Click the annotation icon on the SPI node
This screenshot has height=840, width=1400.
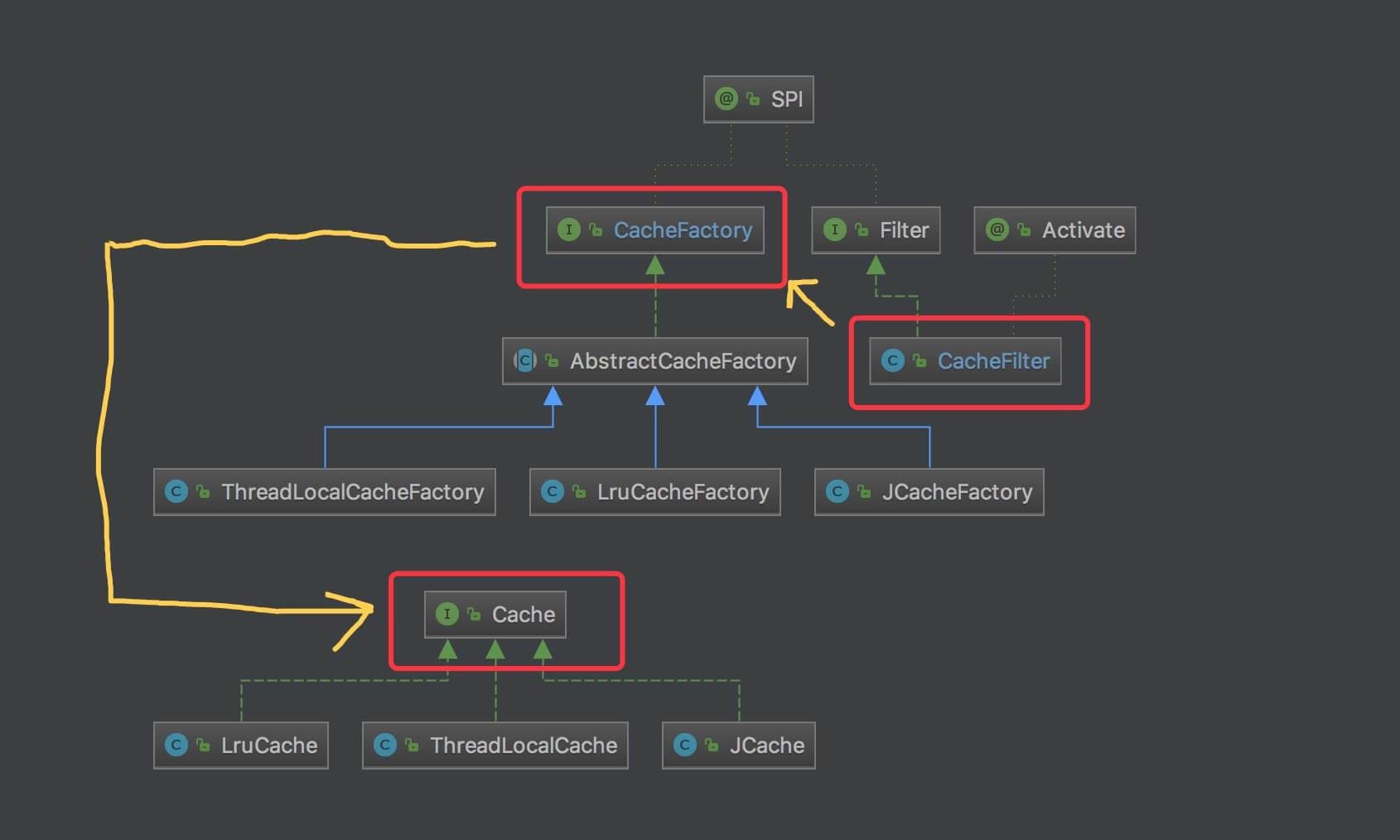pos(726,99)
